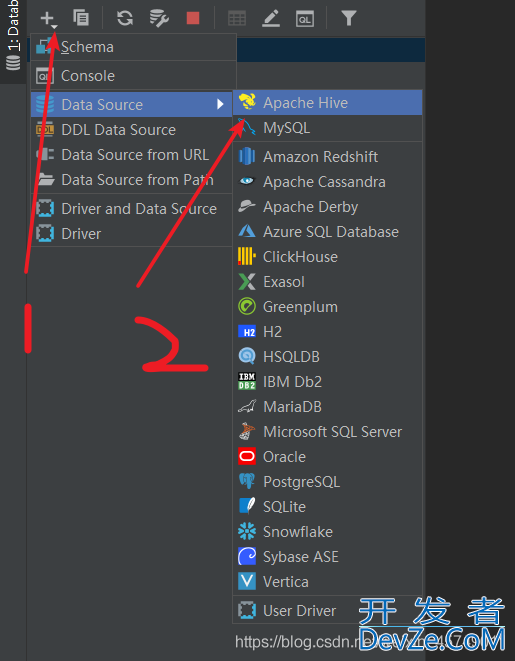The image size is (515, 661).
Task: Select Vertica data source
Action: point(327,582)
